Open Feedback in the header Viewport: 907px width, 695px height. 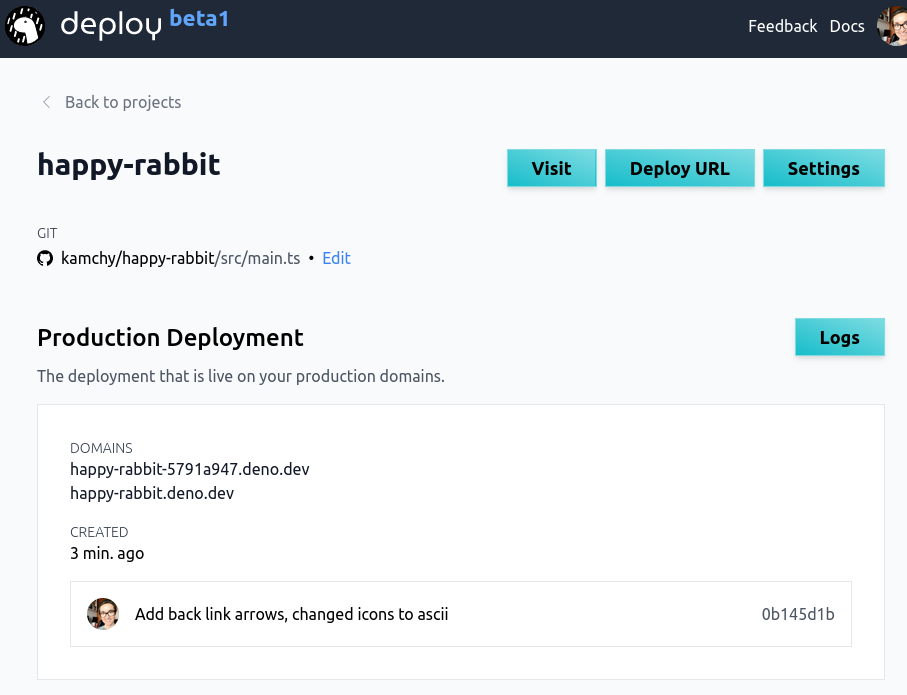point(782,26)
